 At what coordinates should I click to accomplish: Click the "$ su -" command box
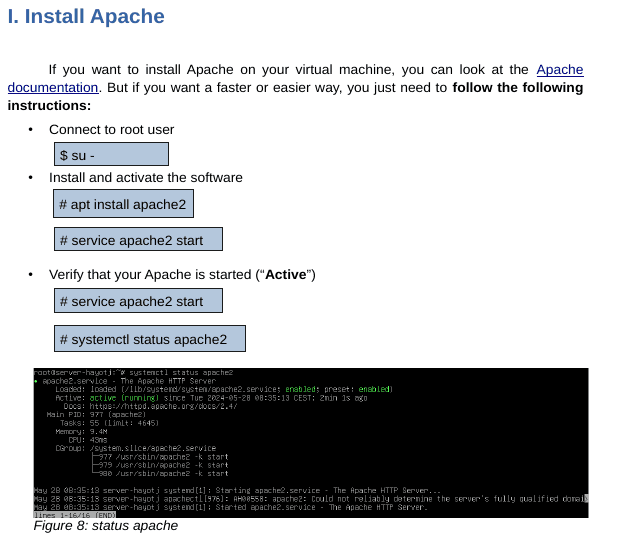pos(111,154)
